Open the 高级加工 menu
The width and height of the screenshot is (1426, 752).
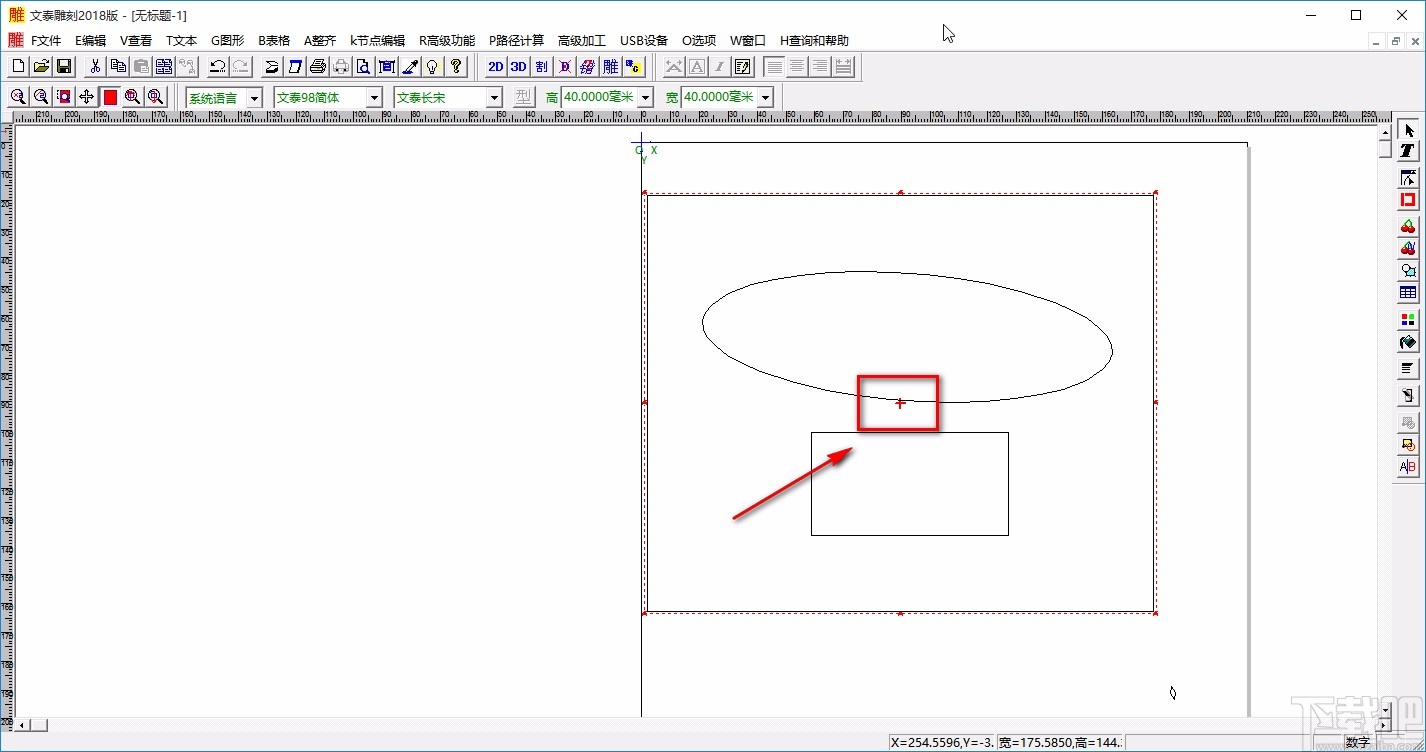pyautogui.click(x=582, y=41)
